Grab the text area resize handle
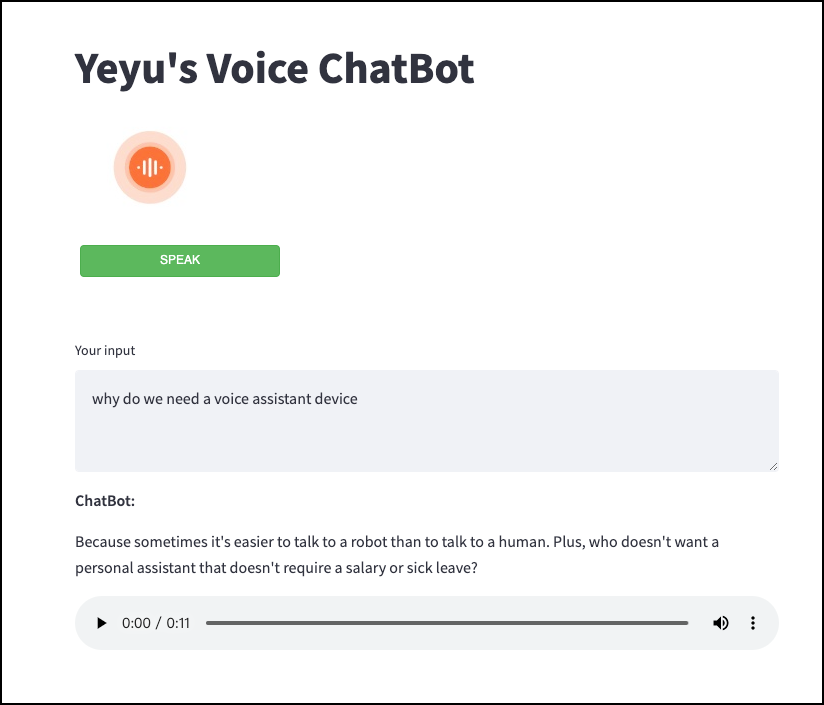824x705 pixels. pyautogui.click(x=774, y=466)
